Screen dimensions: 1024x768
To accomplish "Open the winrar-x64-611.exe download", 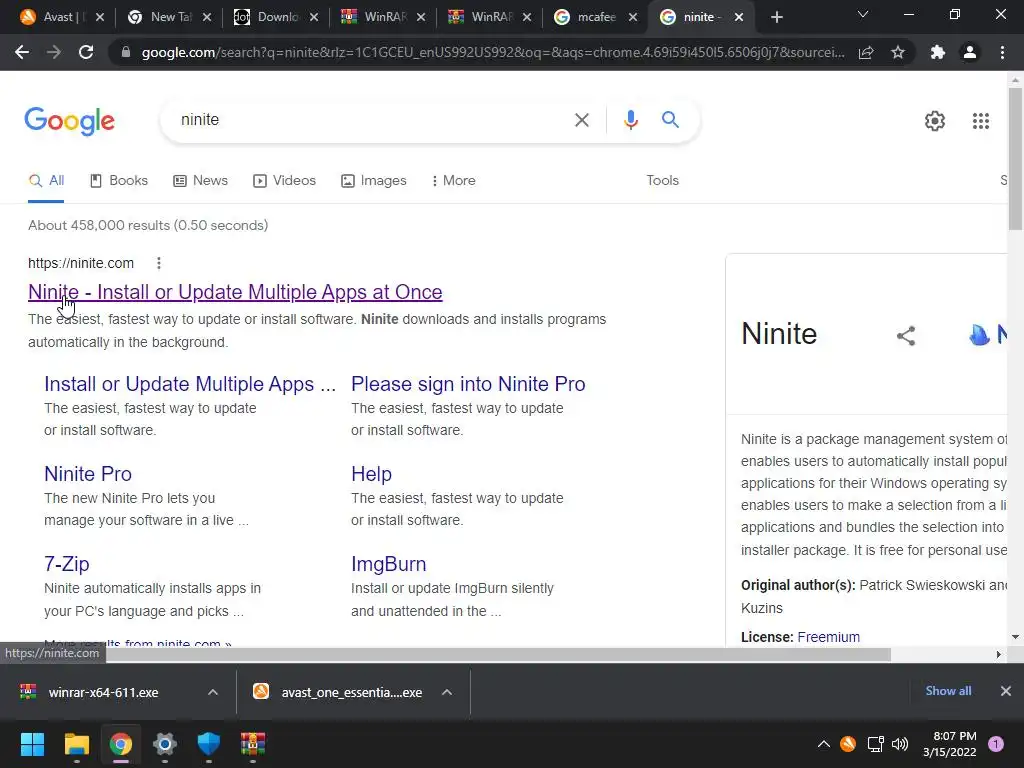I will pos(103,692).
